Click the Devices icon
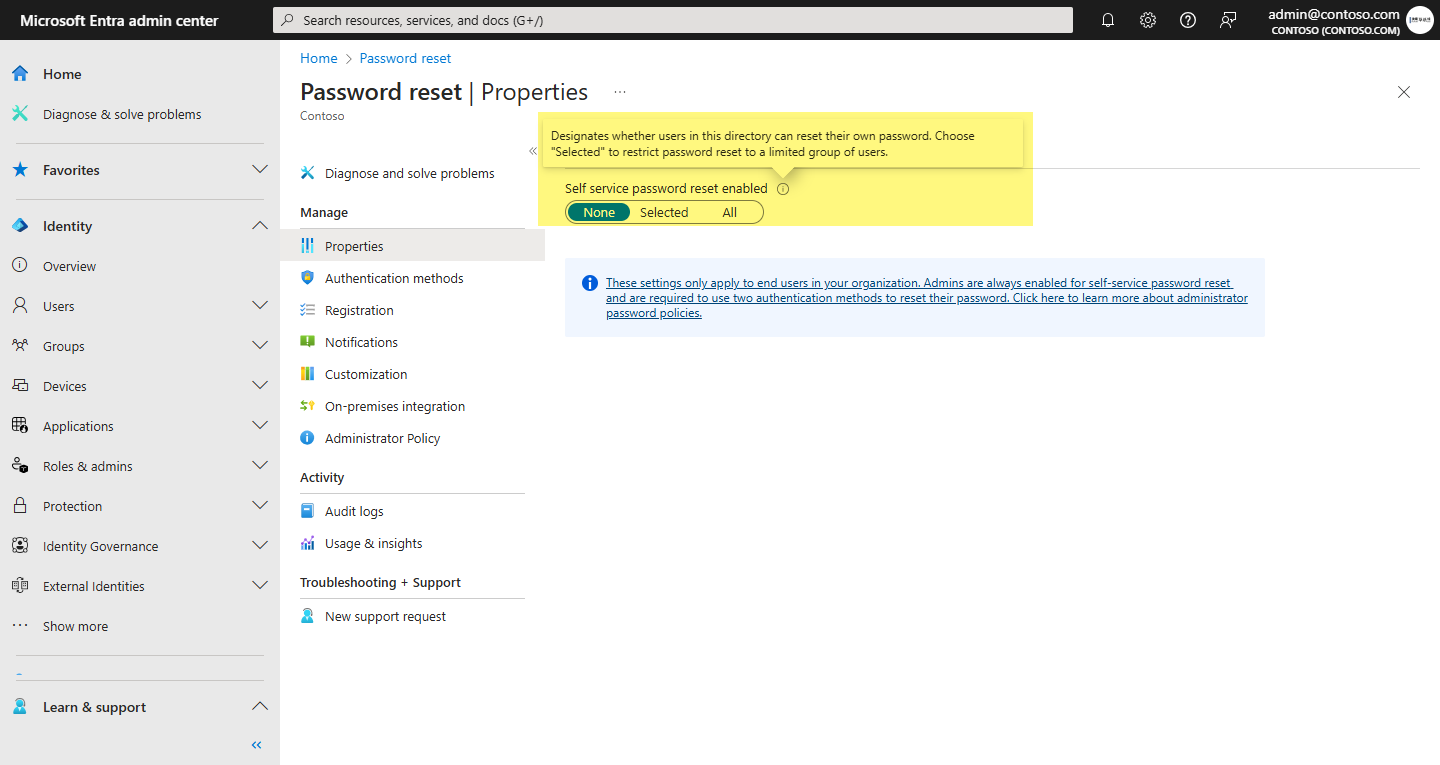1440x765 pixels. pos(20,386)
